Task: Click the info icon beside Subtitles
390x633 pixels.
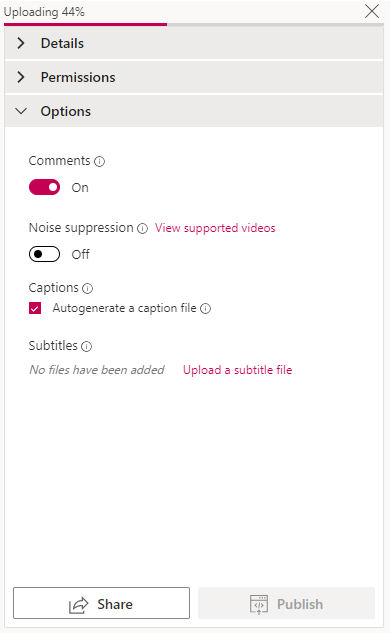Action: [86, 346]
